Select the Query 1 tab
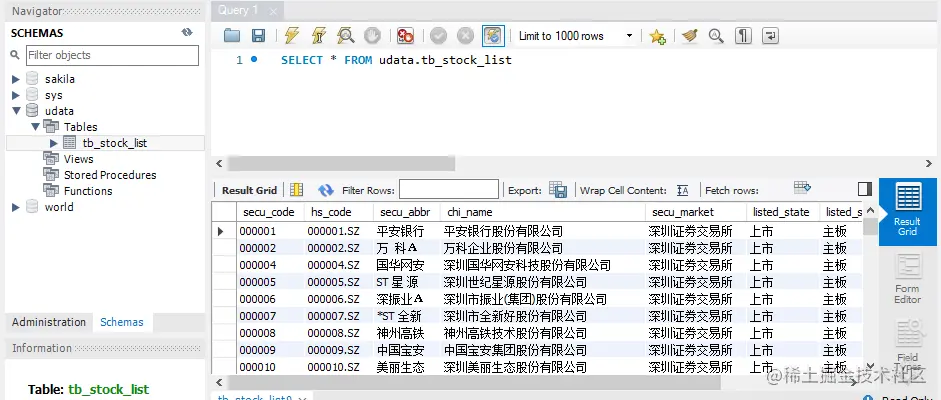 [238, 10]
